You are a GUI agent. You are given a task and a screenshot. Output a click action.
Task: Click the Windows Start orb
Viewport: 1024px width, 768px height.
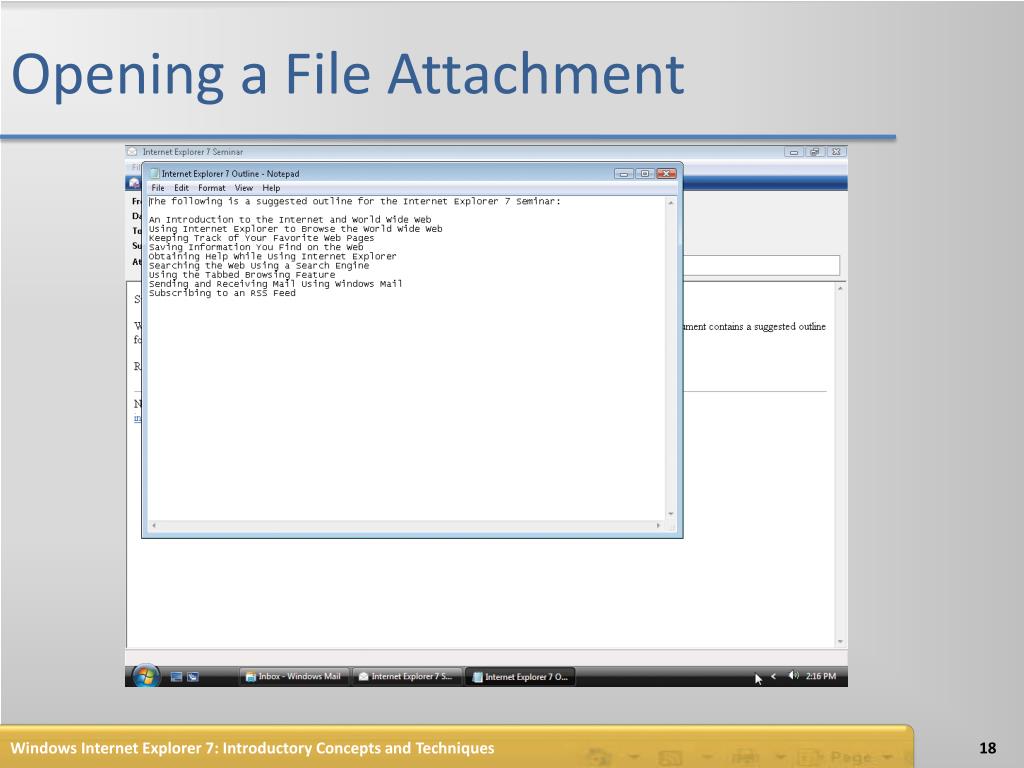click(x=146, y=676)
